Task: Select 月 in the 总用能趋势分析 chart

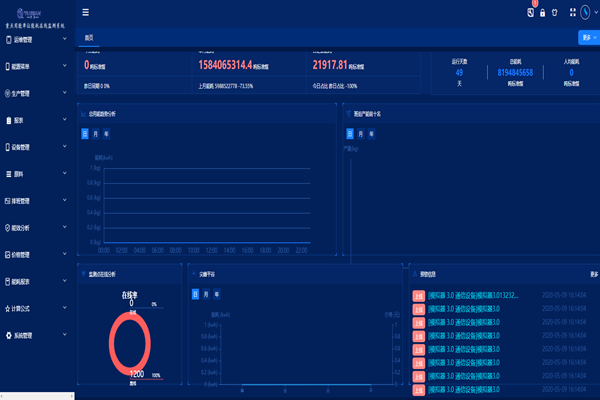Action: [96, 132]
